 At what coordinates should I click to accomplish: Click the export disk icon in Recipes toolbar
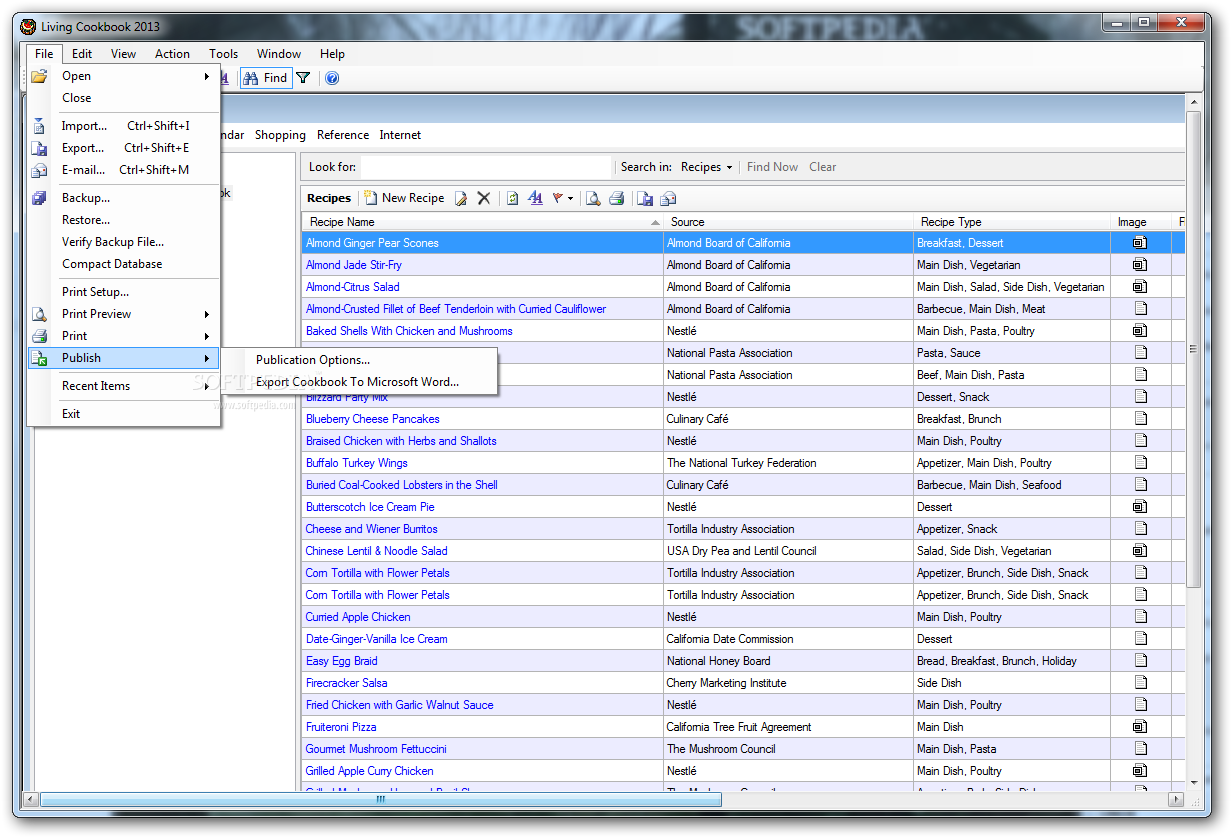coord(645,198)
